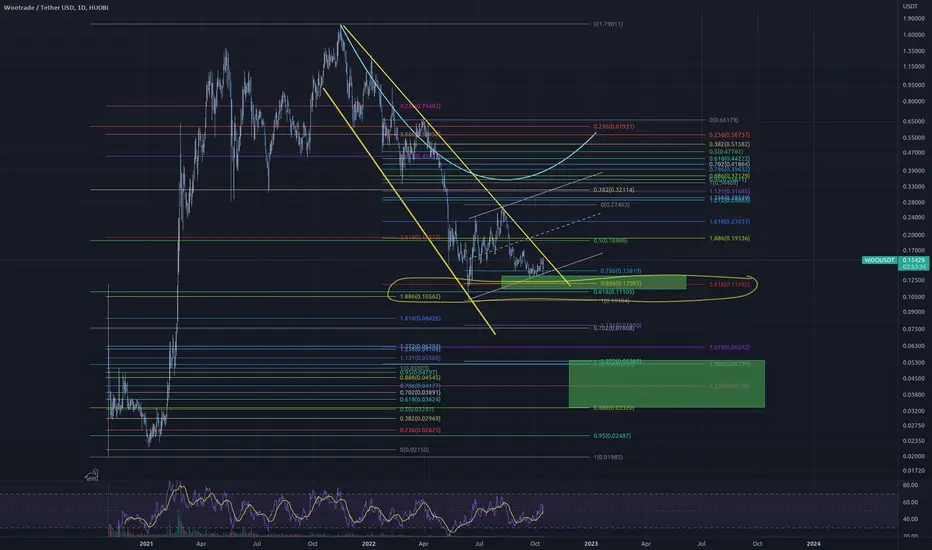The width and height of the screenshot is (932, 550).
Task: Select the 0.886(0.03320) Fibonacci level label
Action: click(613, 408)
